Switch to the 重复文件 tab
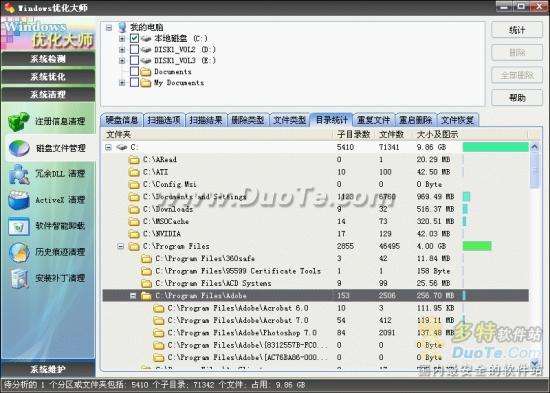This screenshot has width=550, height=393. click(374, 120)
